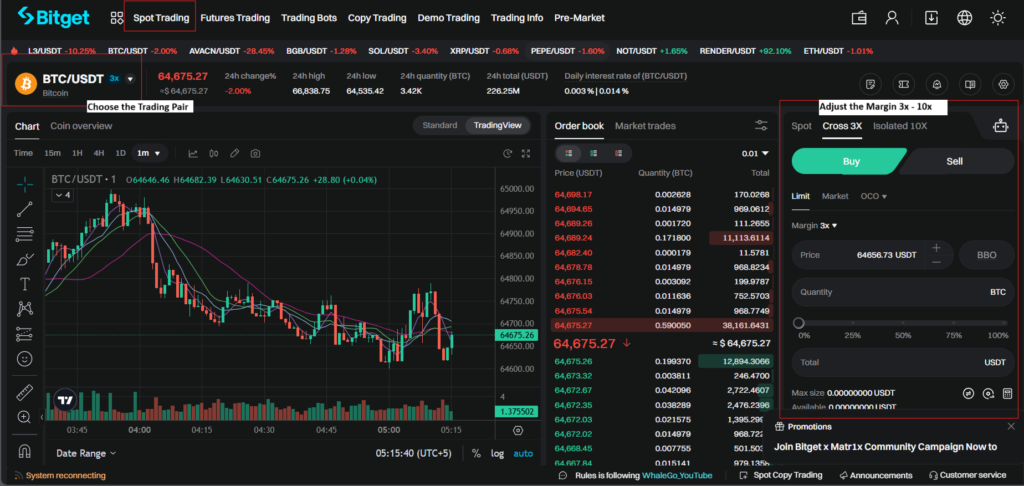Switch chart to Standard mode

pyautogui.click(x=440, y=125)
